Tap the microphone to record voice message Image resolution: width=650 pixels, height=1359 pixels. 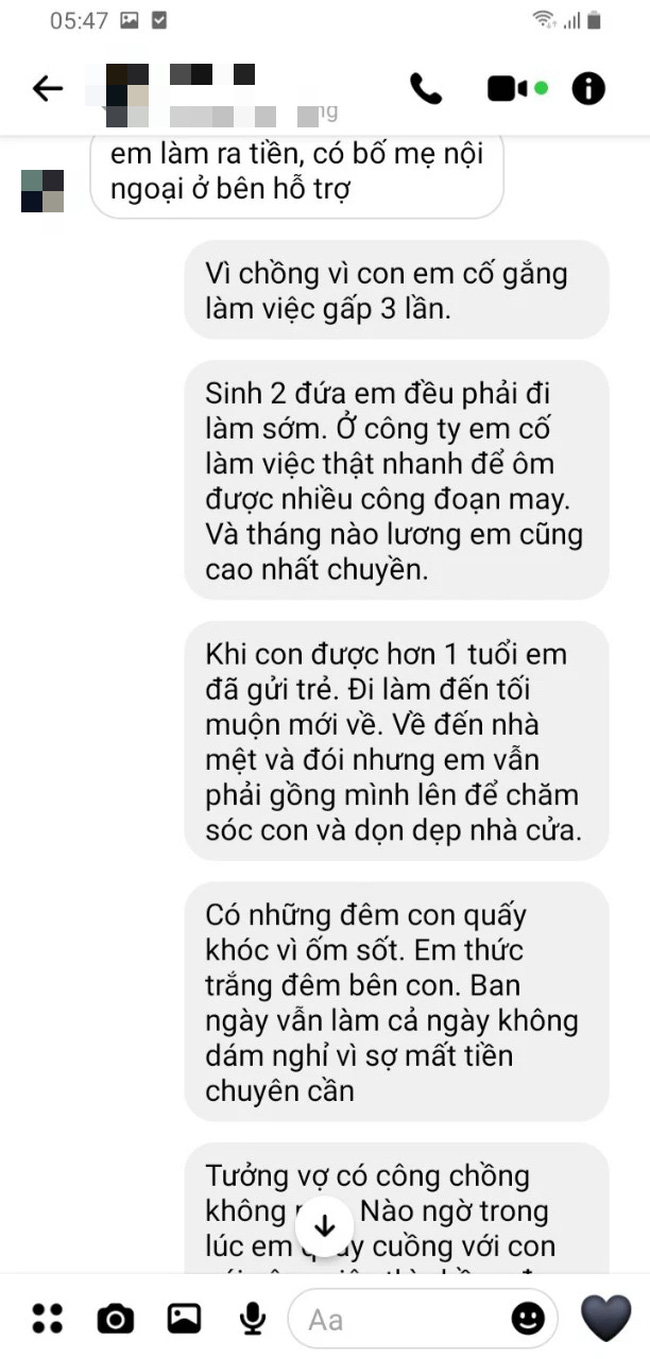pyautogui.click(x=252, y=1318)
